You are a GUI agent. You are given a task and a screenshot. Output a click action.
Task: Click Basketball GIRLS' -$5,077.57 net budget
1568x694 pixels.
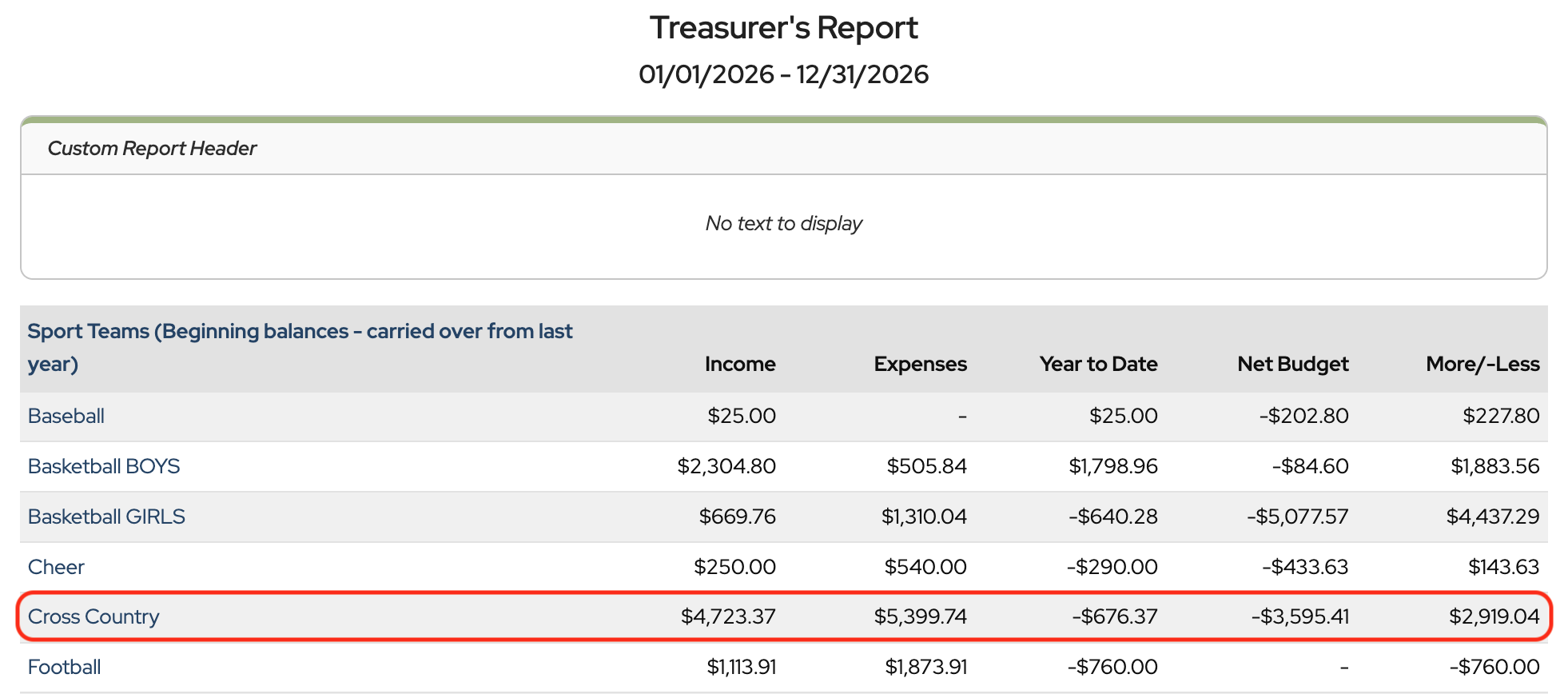tap(1297, 517)
